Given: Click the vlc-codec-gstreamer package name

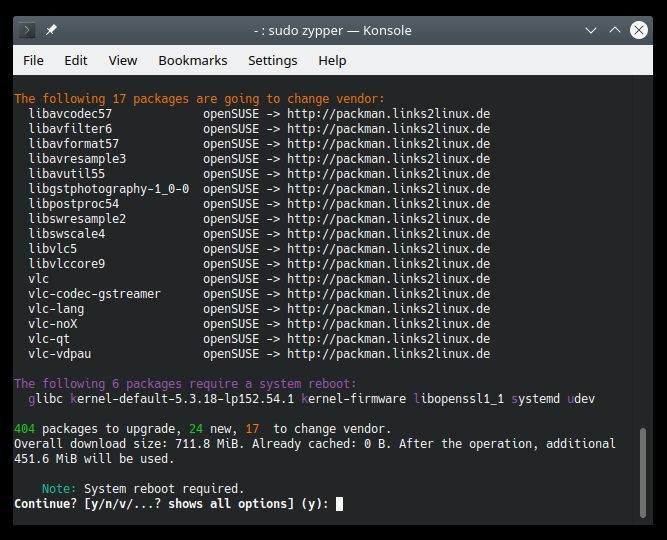Looking at the screenshot, I should 95,294.
